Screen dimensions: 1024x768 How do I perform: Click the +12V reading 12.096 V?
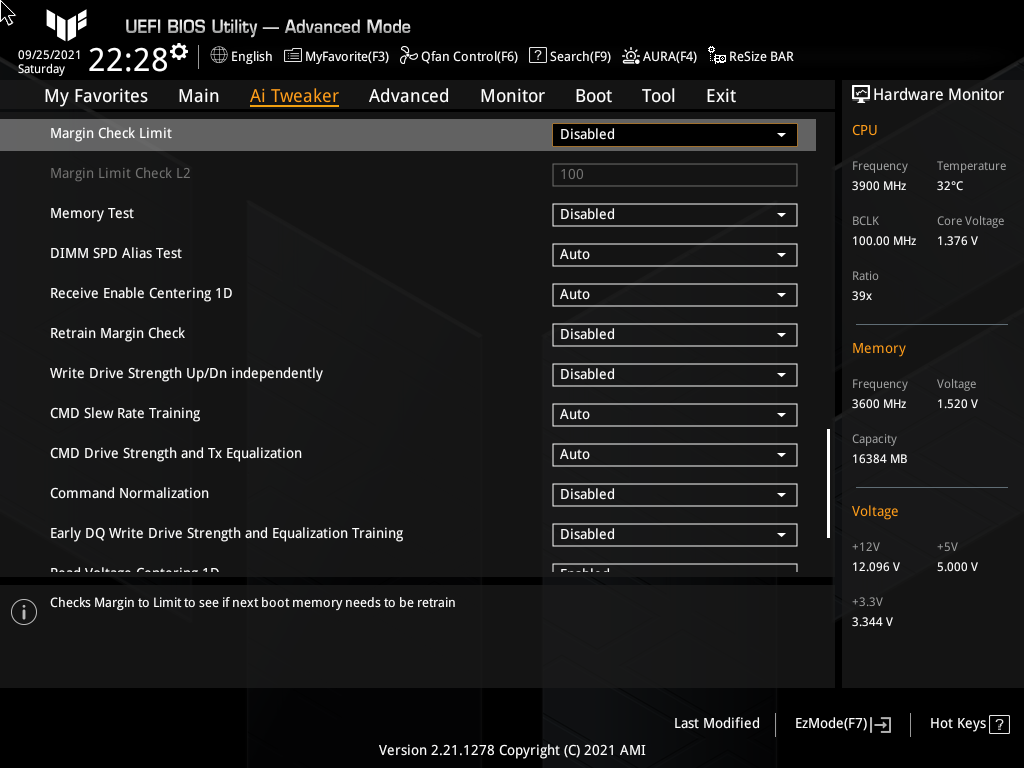(x=876, y=567)
